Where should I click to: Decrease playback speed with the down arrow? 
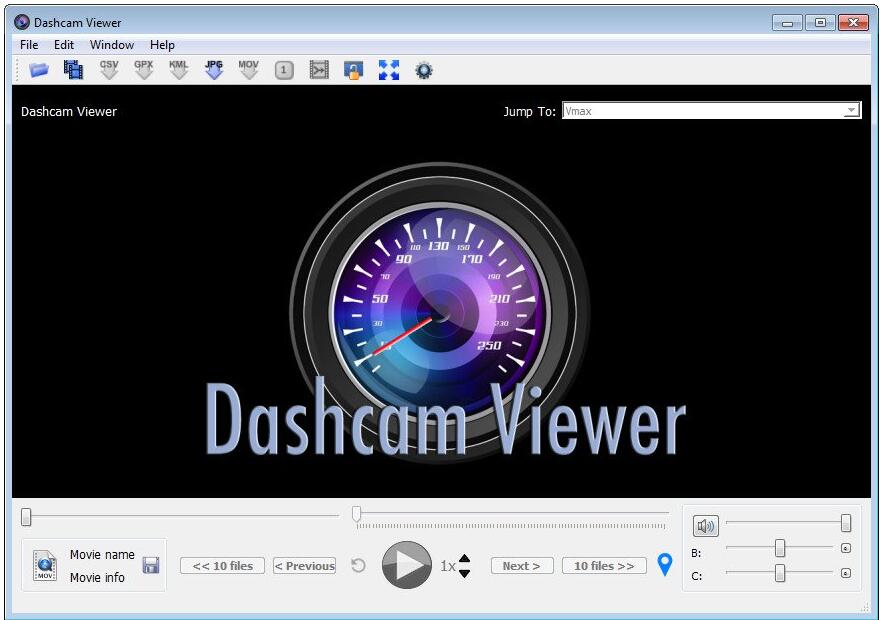click(464, 573)
